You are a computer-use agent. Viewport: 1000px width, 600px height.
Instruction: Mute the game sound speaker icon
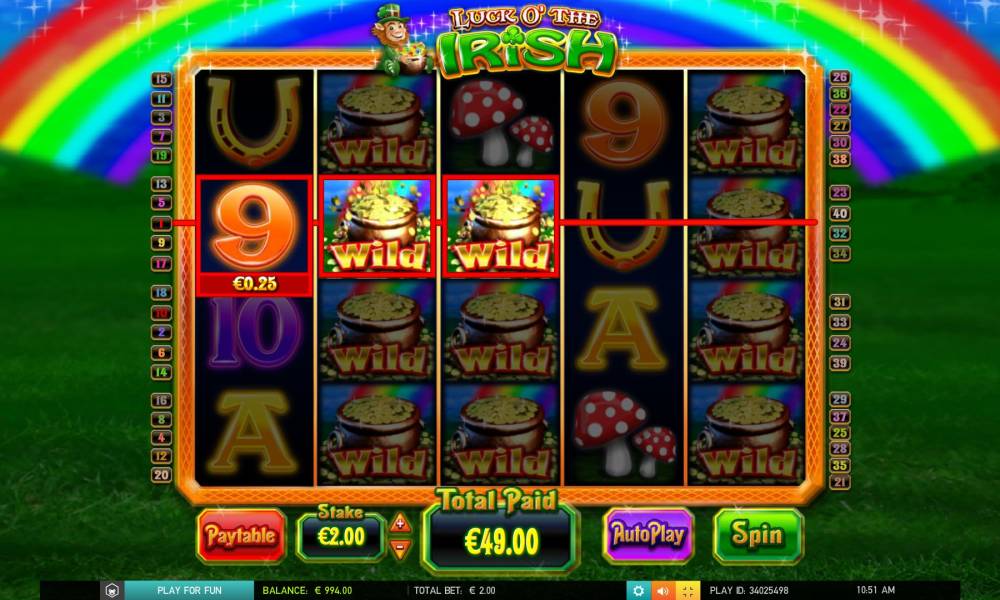663,590
